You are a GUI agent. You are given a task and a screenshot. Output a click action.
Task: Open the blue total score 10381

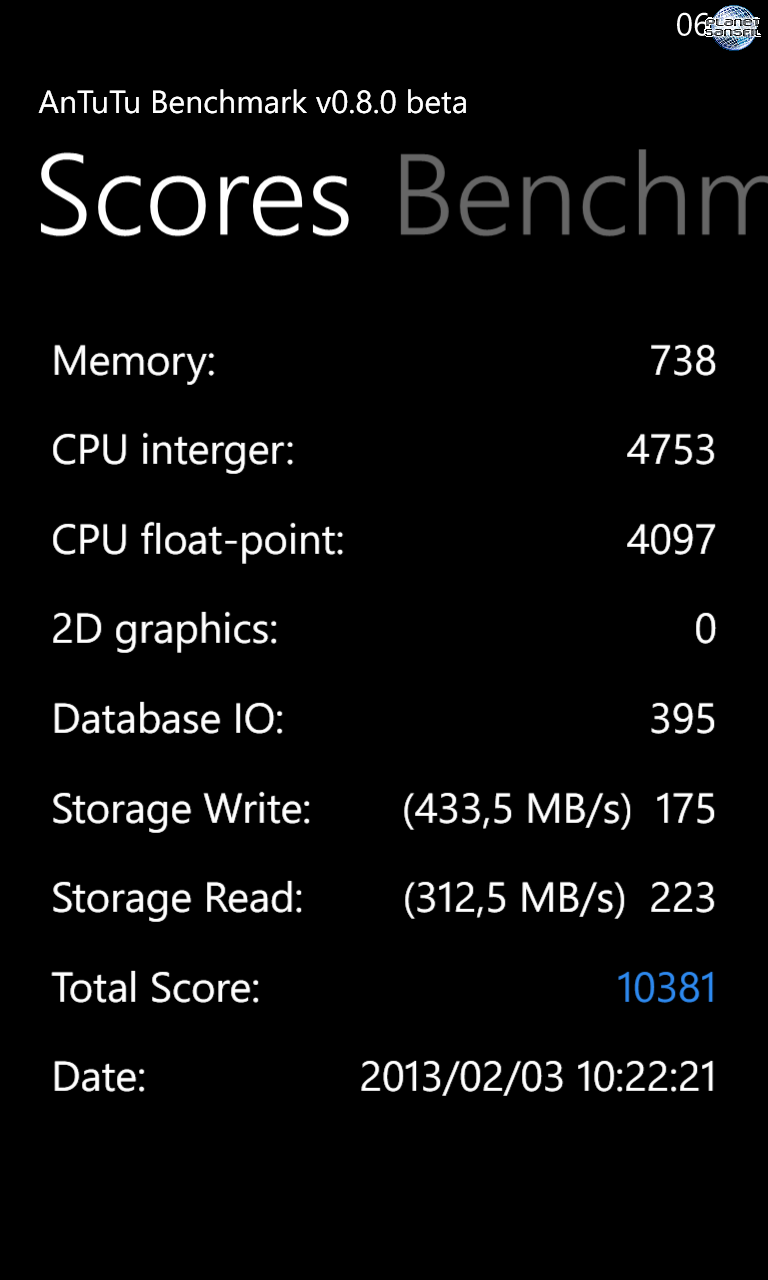coord(667,988)
